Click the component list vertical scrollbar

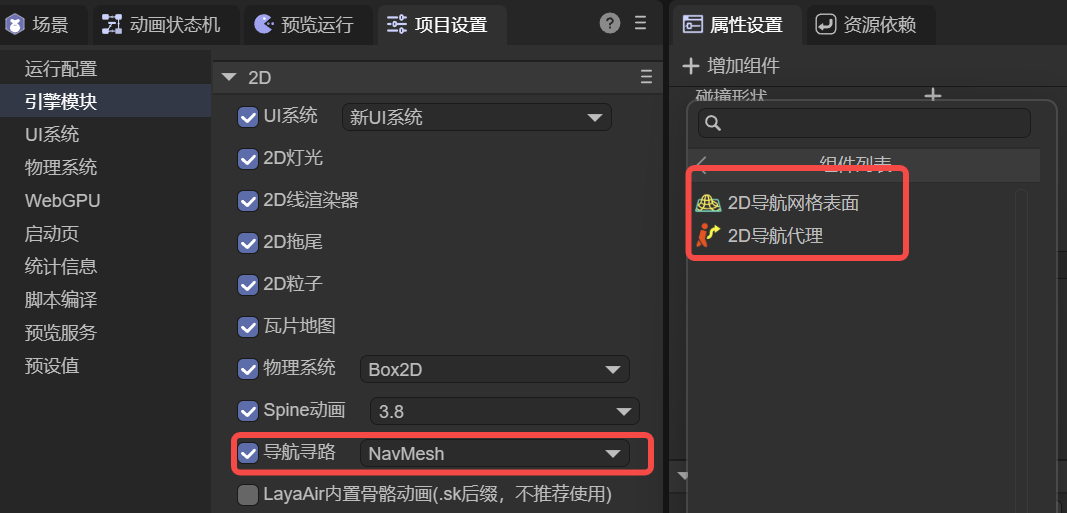(1020, 340)
